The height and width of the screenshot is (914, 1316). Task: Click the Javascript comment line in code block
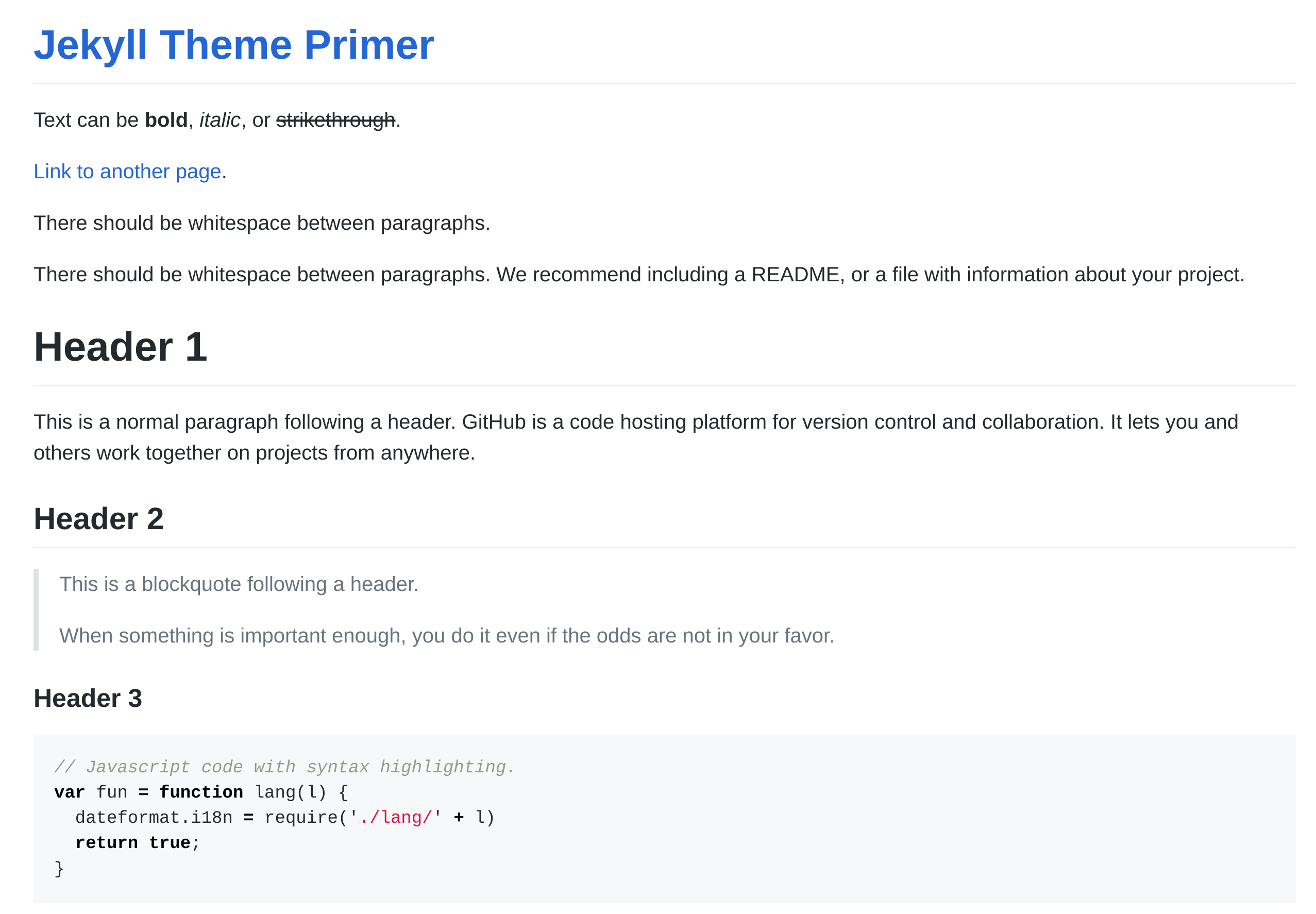coord(284,766)
